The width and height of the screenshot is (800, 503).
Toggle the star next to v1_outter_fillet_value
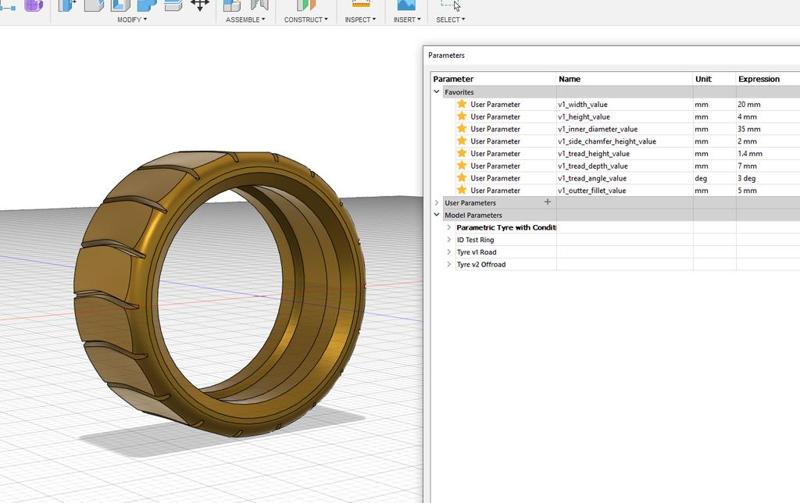click(462, 190)
